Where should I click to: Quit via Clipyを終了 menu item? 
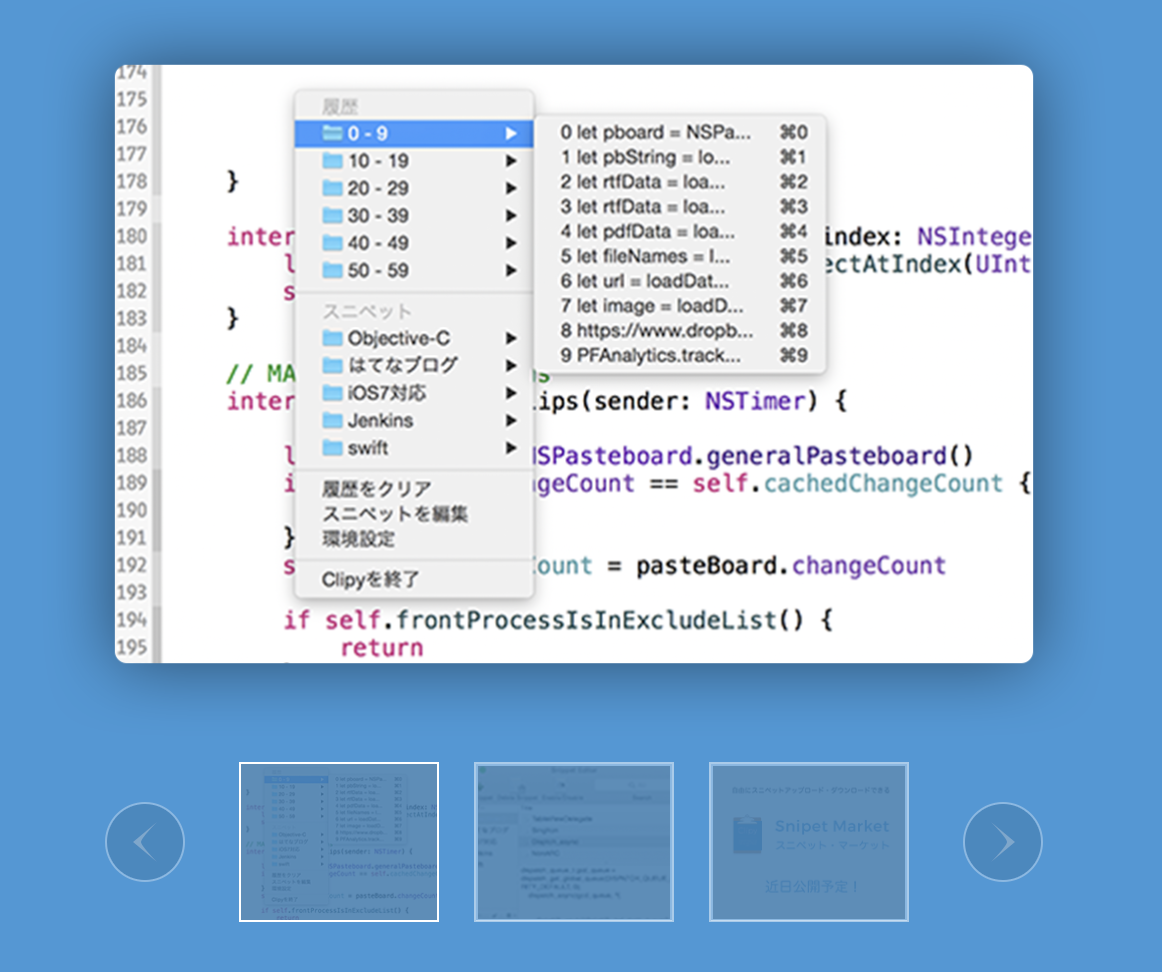point(370,579)
